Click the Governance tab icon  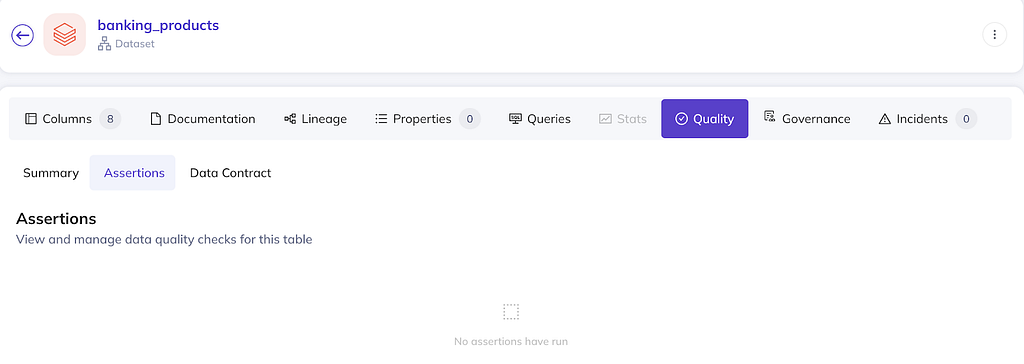coord(769,117)
